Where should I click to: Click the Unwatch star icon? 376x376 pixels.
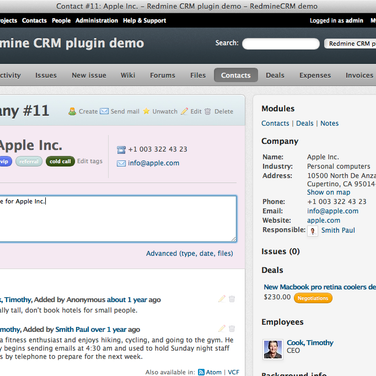pos(146,111)
